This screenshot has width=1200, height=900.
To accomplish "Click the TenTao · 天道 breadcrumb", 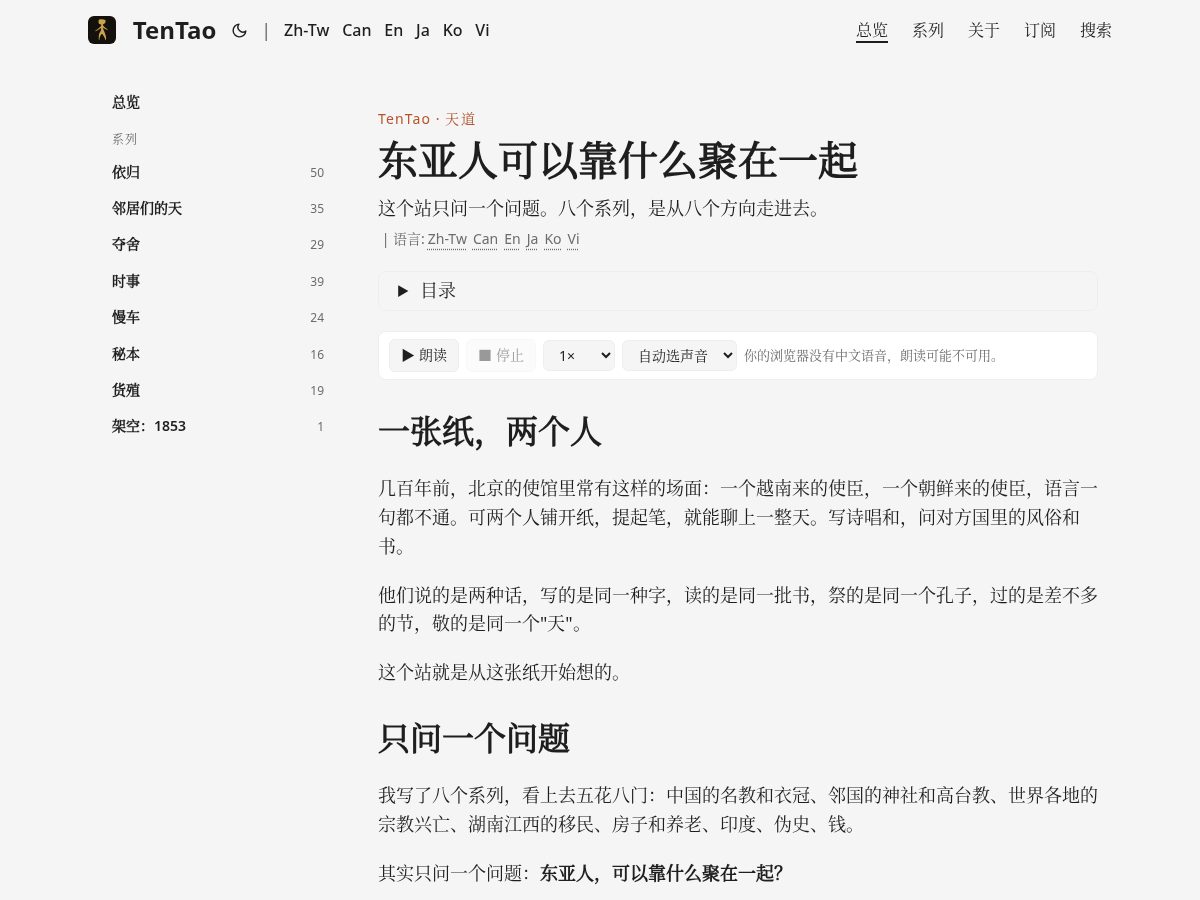I will [x=427, y=119].
